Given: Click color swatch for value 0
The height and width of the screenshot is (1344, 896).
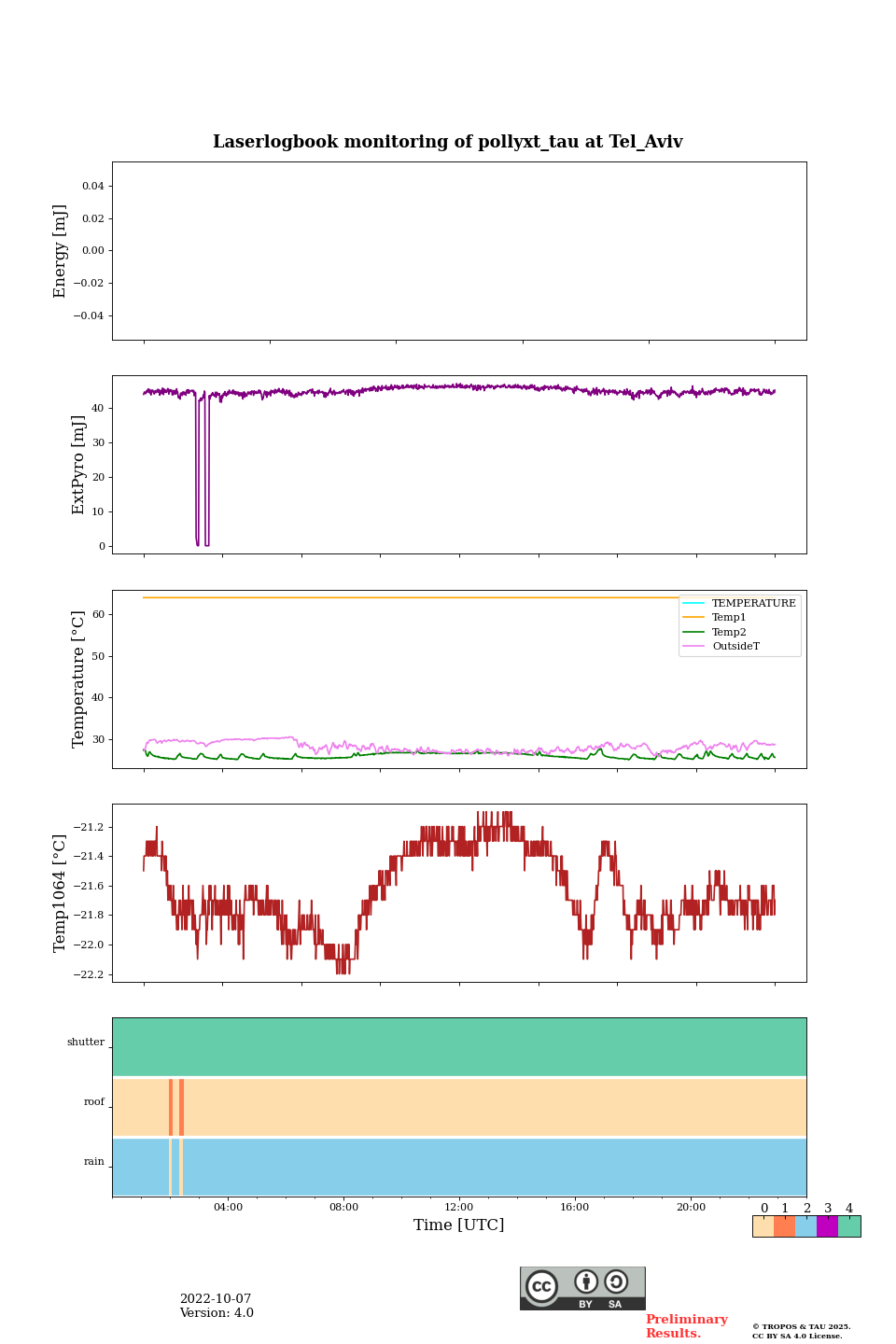Looking at the screenshot, I should pyautogui.click(x=763, y=1226).
